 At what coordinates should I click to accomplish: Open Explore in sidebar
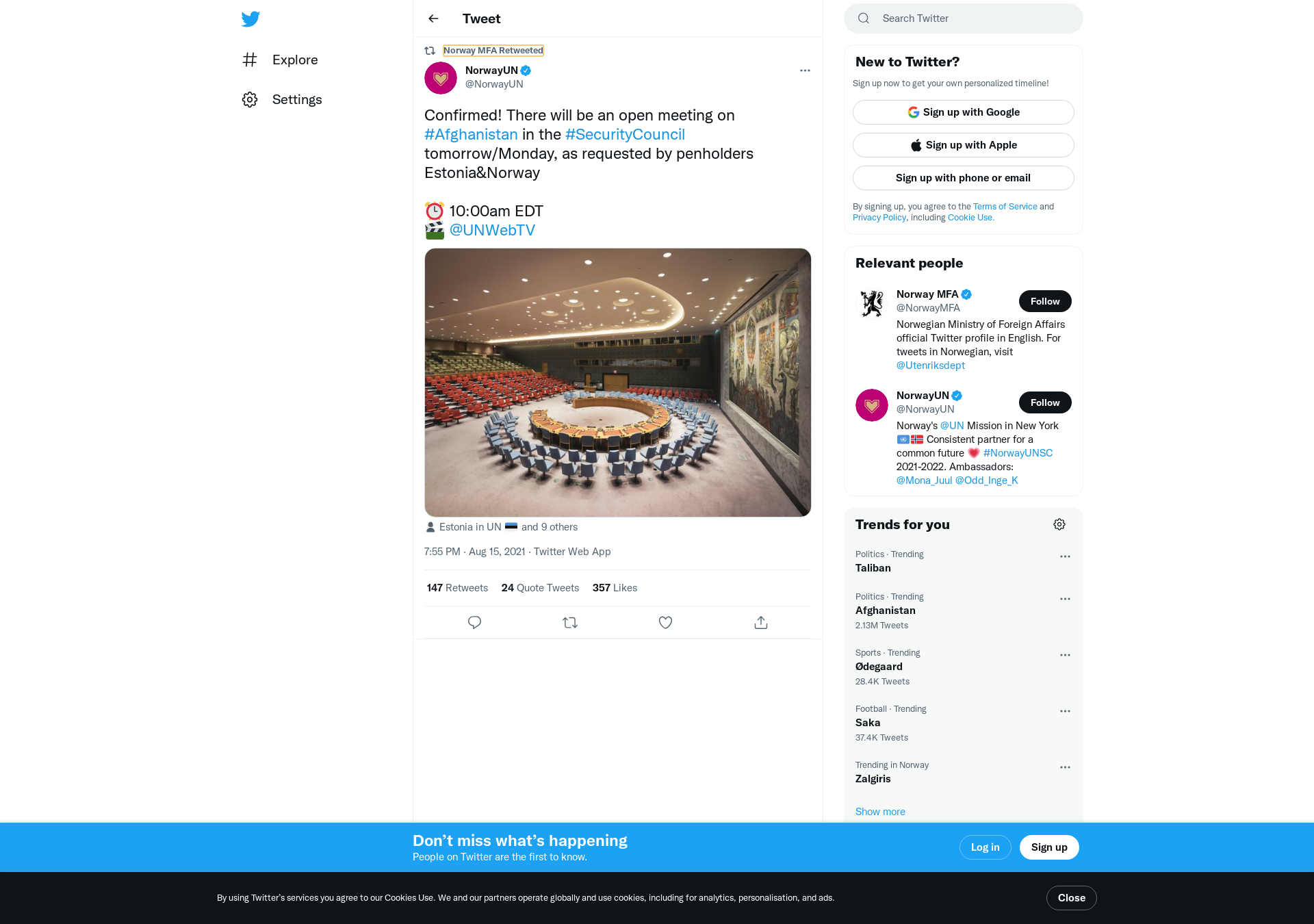pos(280,60)
